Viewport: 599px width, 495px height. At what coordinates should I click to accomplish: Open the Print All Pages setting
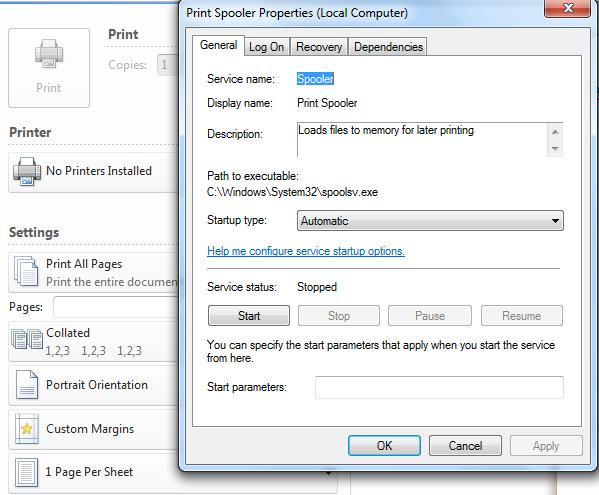click(94, 272)
